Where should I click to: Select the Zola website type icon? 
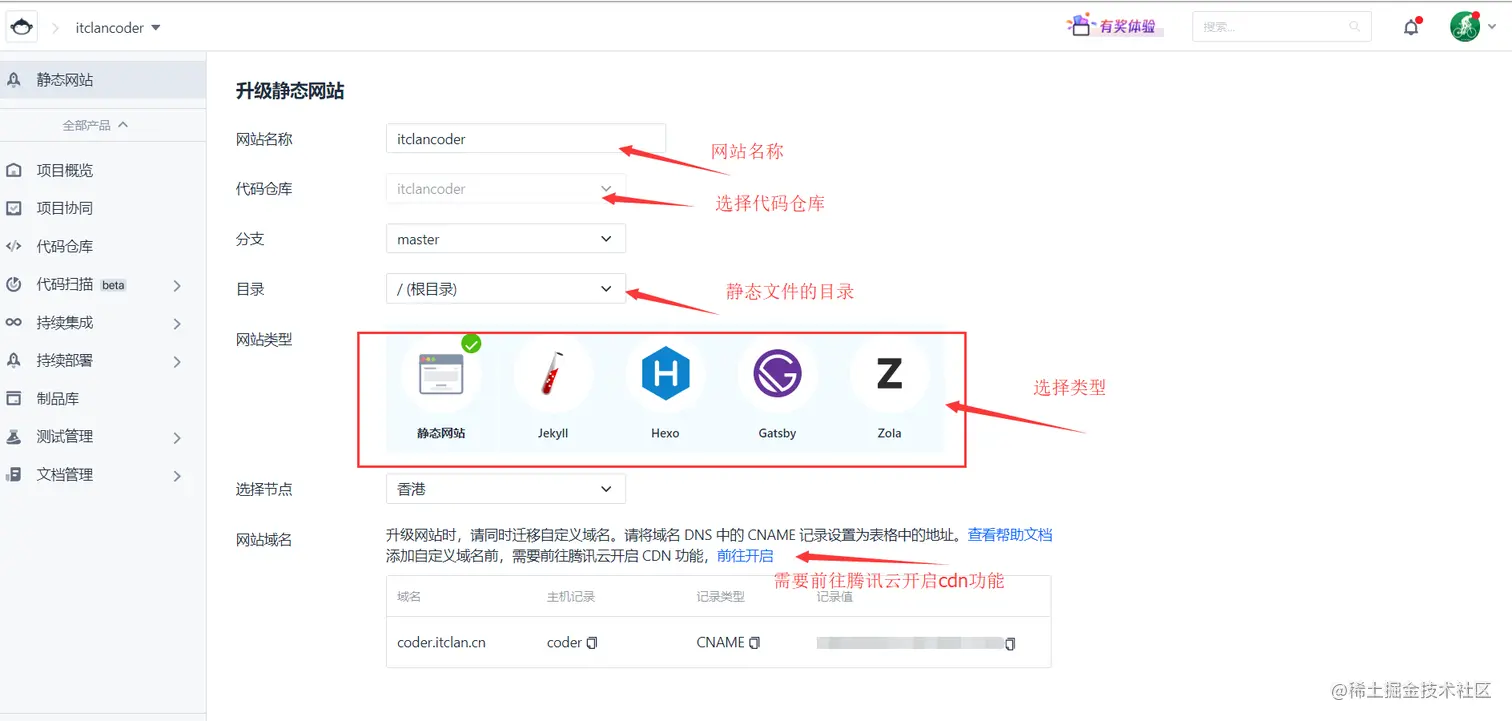pyautogui.click(x=889, y=373)
